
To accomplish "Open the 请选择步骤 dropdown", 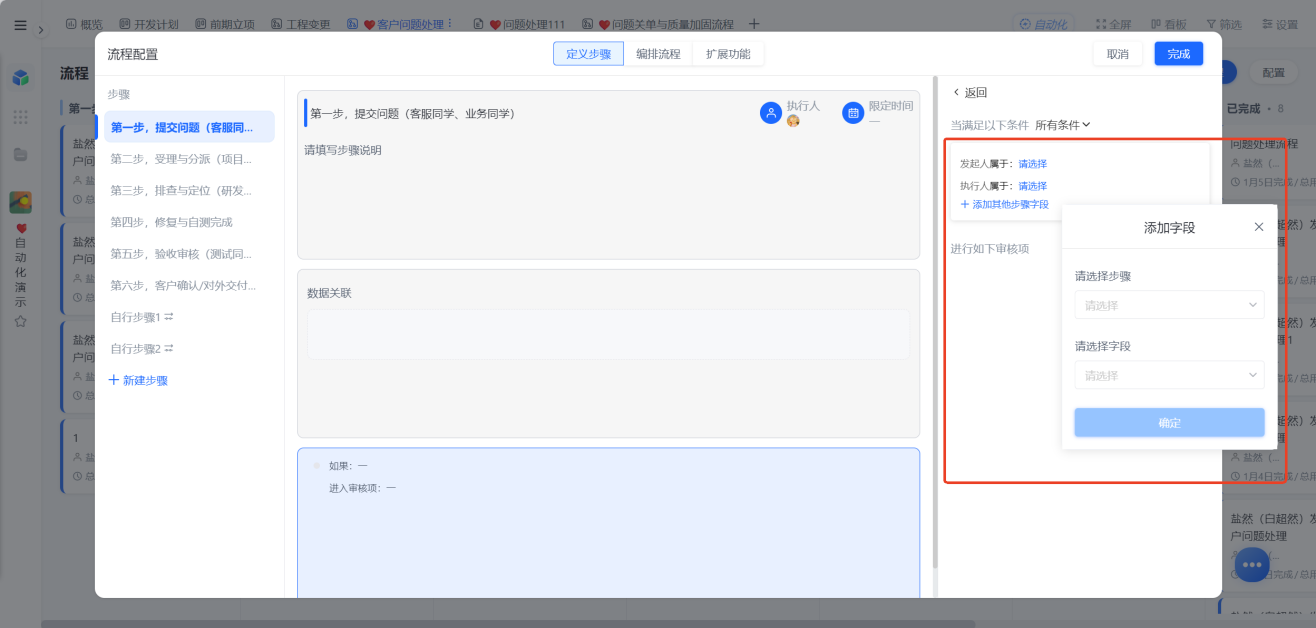I will point(1169,305).
